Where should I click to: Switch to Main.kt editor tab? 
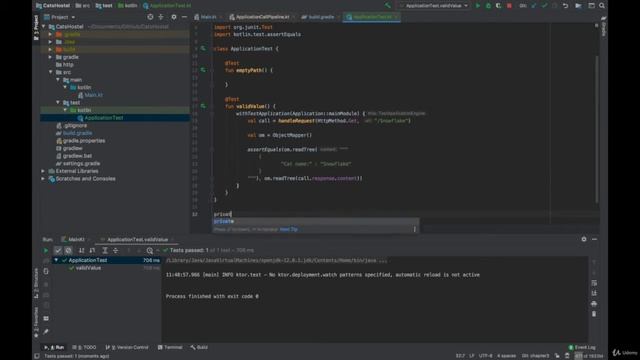point(208,17)
